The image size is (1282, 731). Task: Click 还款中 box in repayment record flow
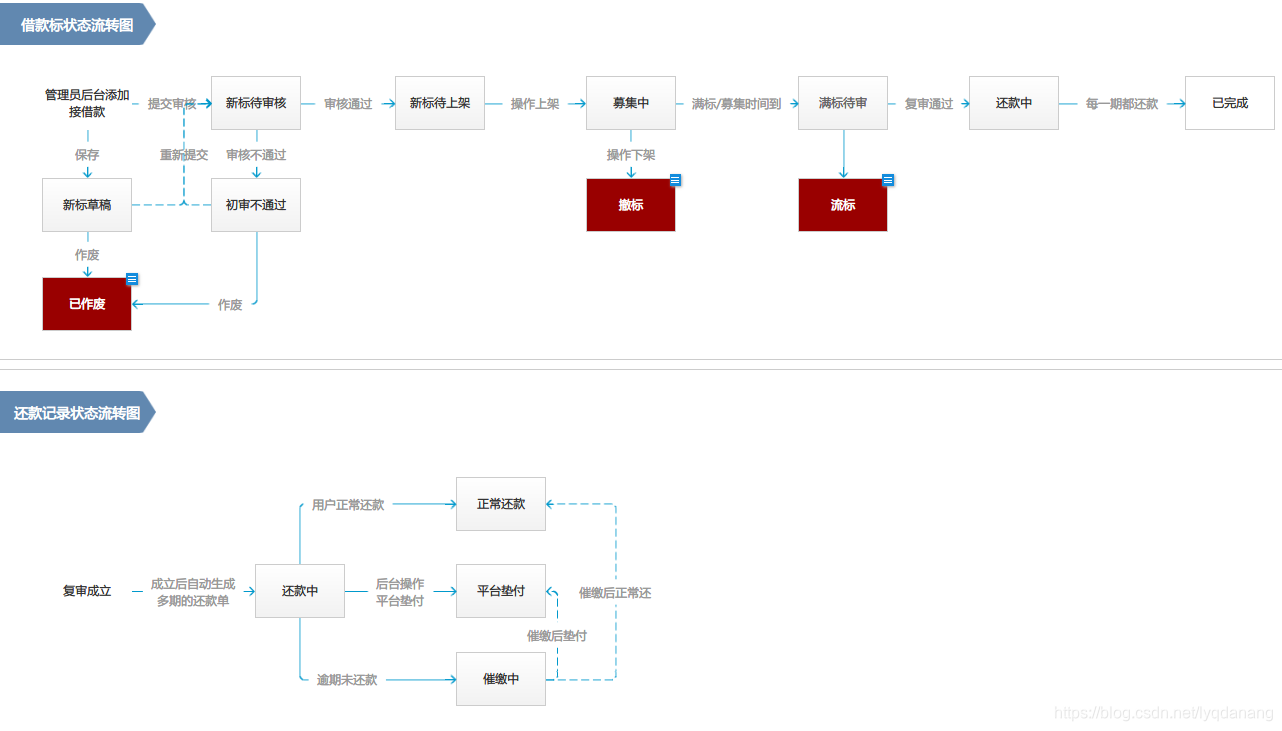[300, 591]
